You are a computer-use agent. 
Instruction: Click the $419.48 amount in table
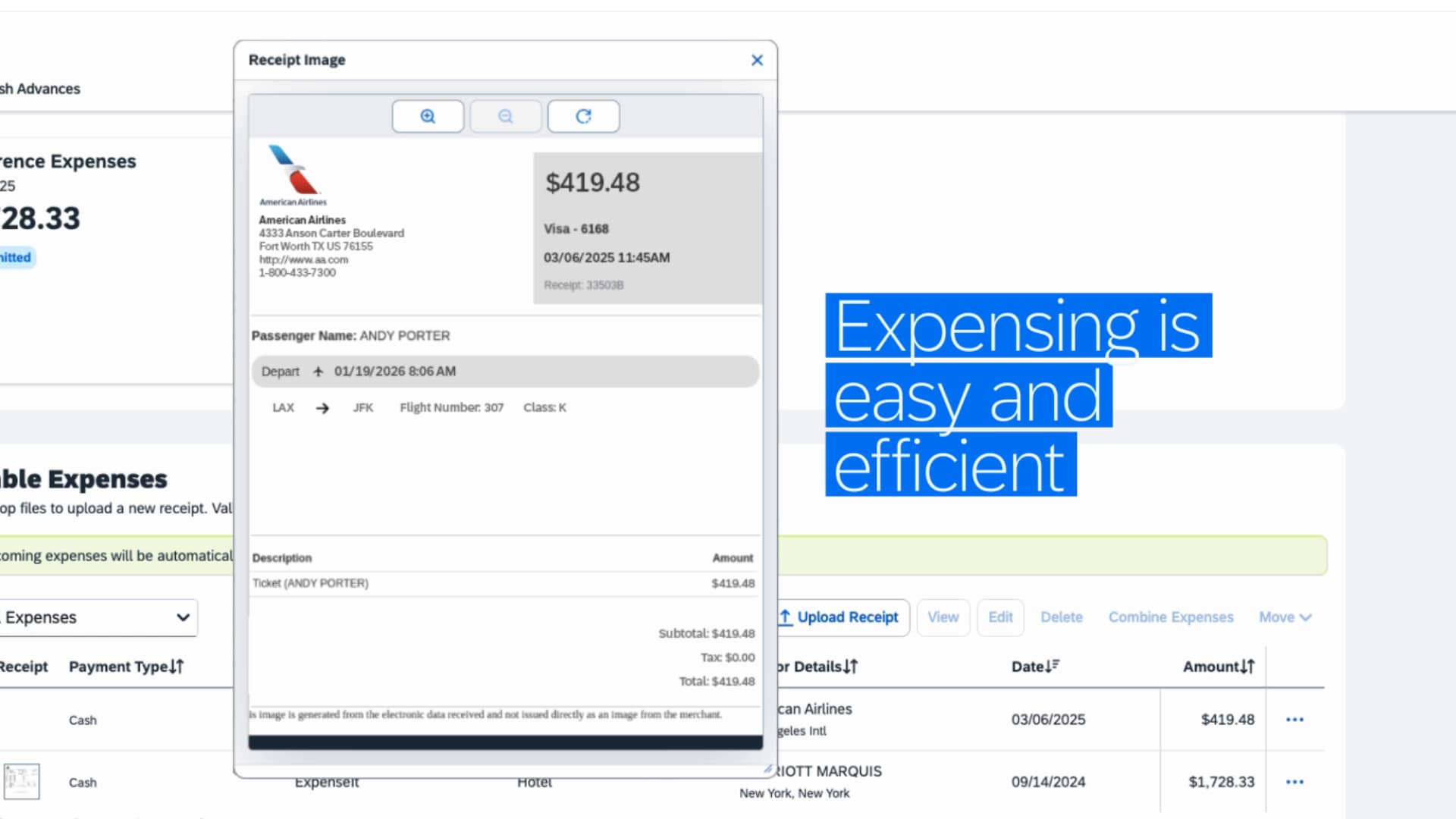[x=1227, y=720]
